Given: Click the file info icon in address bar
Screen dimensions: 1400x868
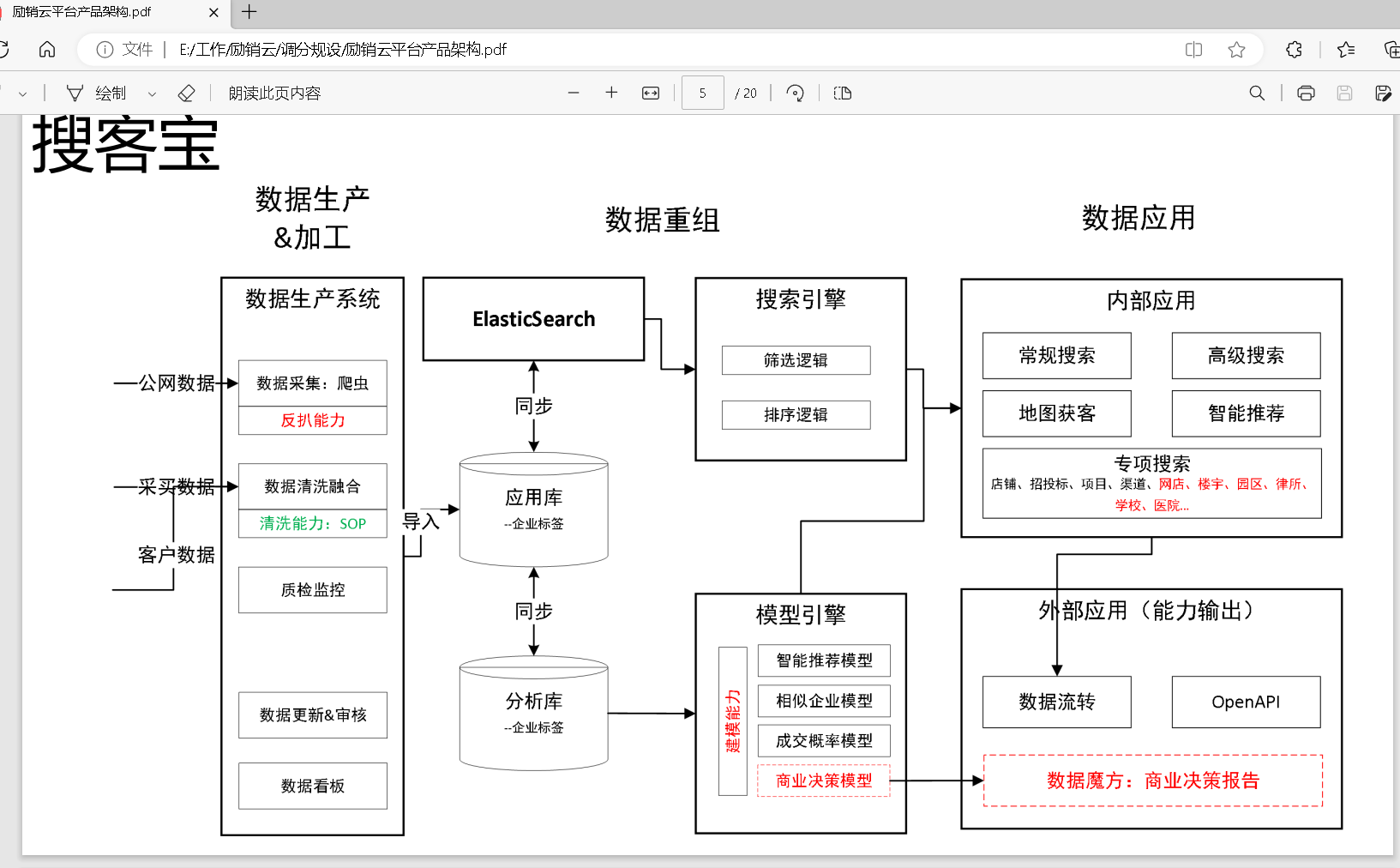Looking at the screenshot, I should pos(105,50).
